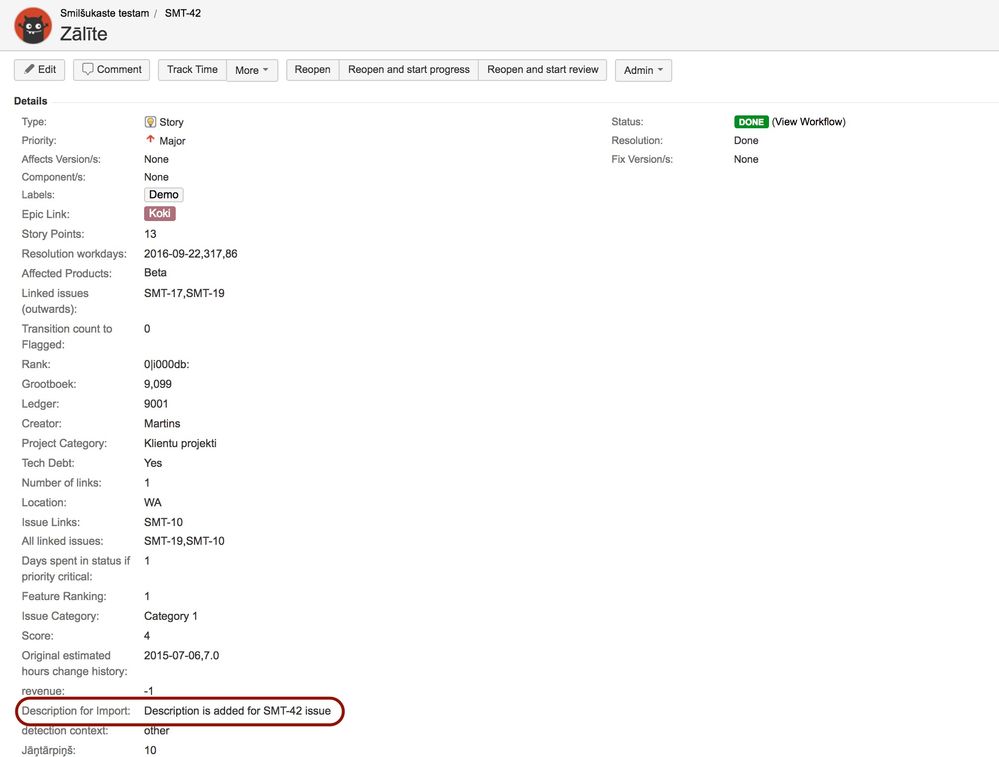Select Reopen and start review
This screenshot has width=999, height=757.
pyautogui.click(x=542, y=69)
